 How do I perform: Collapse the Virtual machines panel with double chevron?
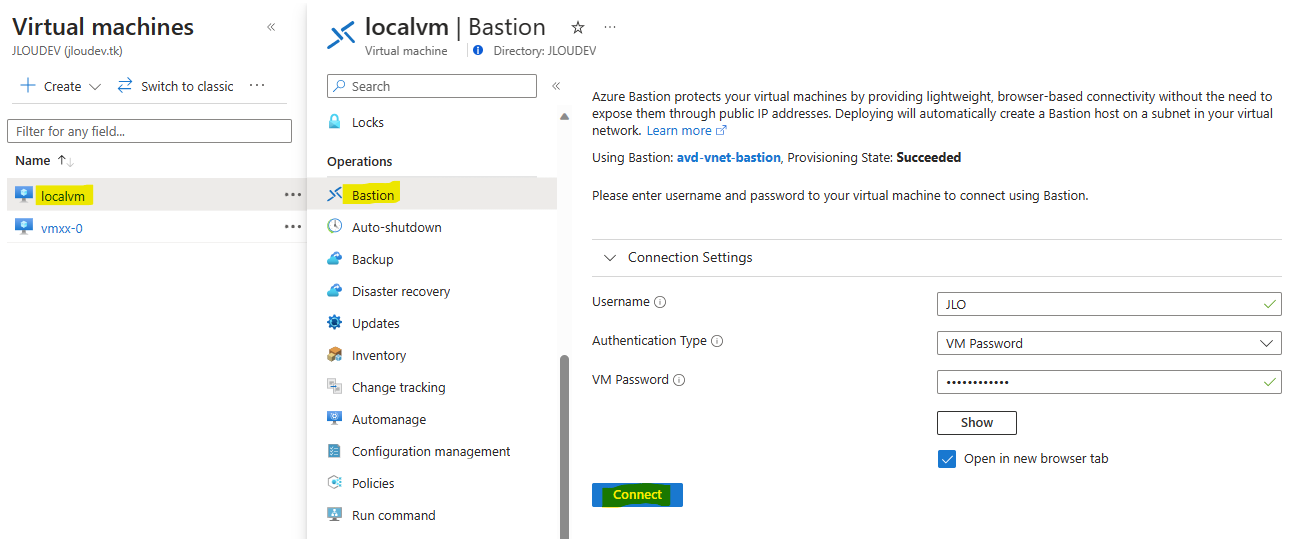pyautogui.click(x=271, y=27)
